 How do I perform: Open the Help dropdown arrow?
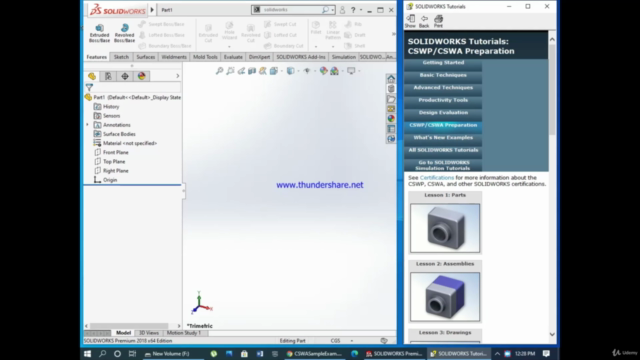pos(360,10)
